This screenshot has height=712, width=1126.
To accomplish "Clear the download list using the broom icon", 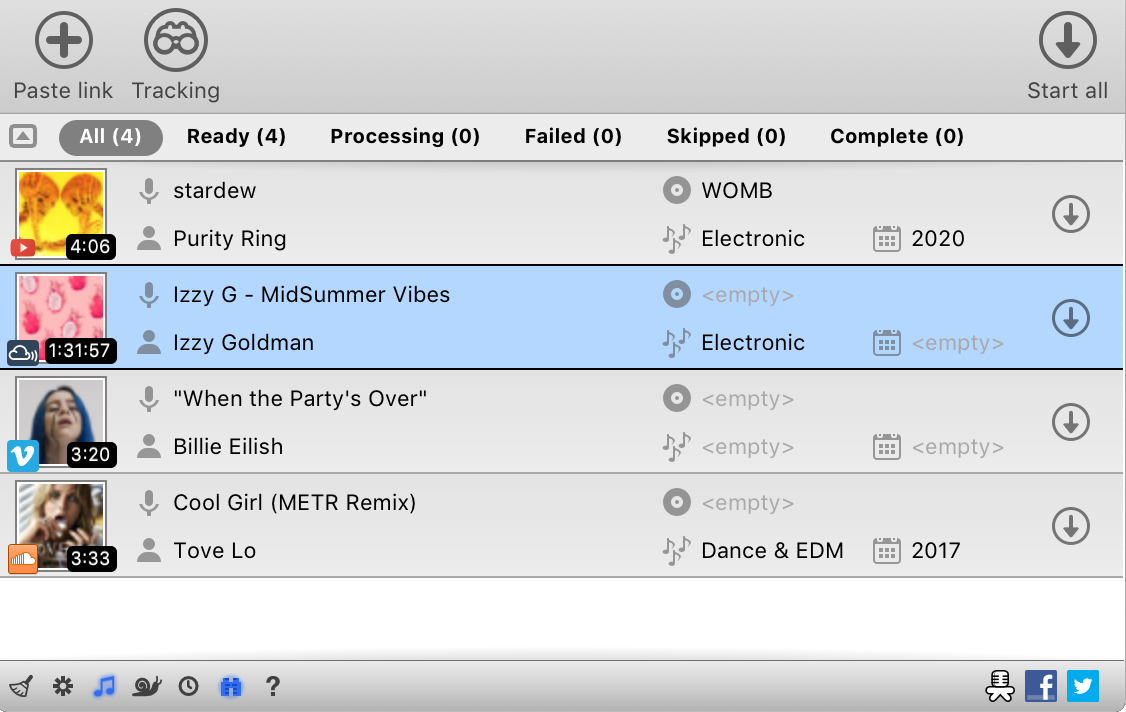I will 21,686.
